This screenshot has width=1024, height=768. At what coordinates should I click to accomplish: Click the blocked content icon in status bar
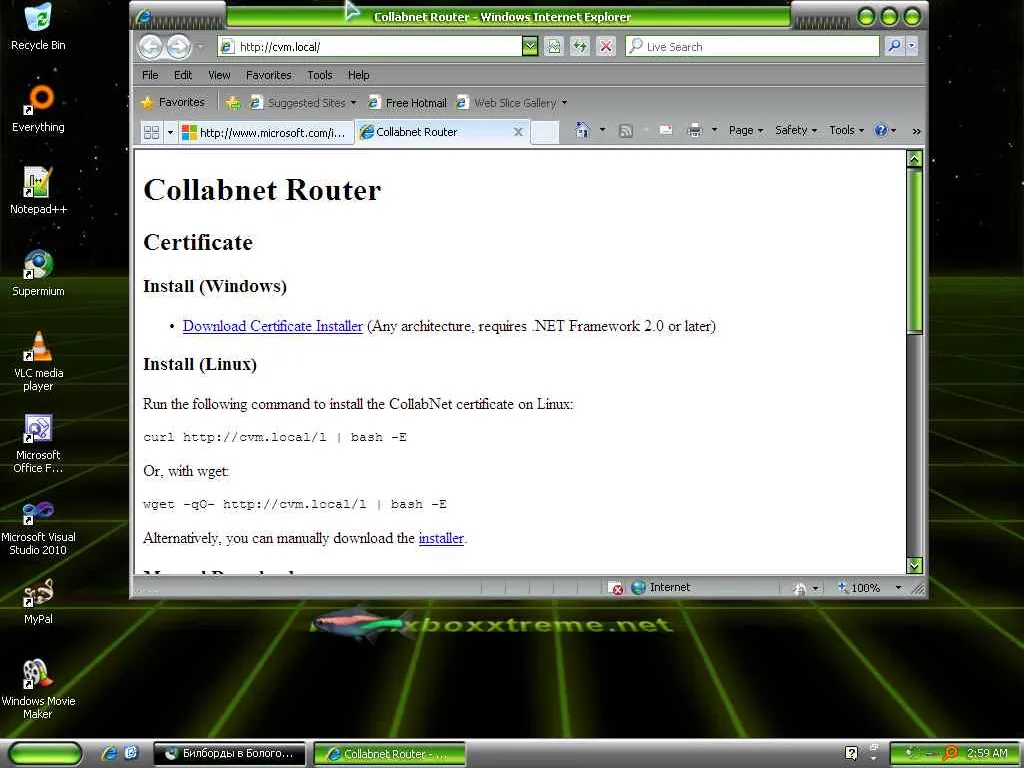[x=615, y=588]
